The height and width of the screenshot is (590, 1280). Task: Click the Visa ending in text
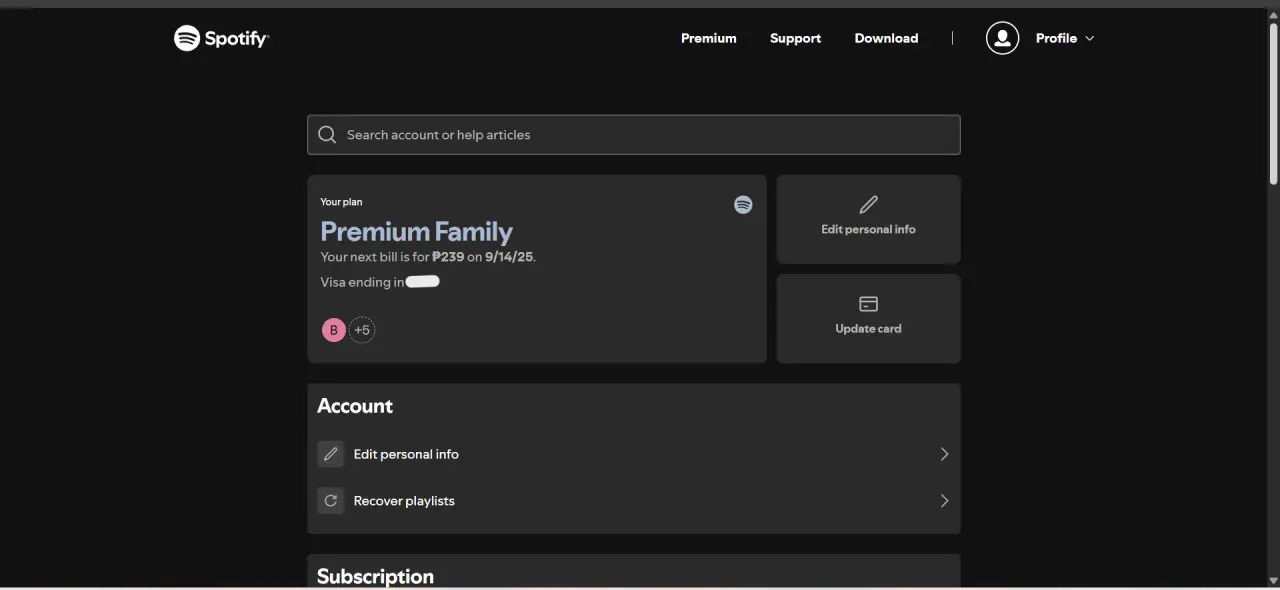click(x=362, y=282)
